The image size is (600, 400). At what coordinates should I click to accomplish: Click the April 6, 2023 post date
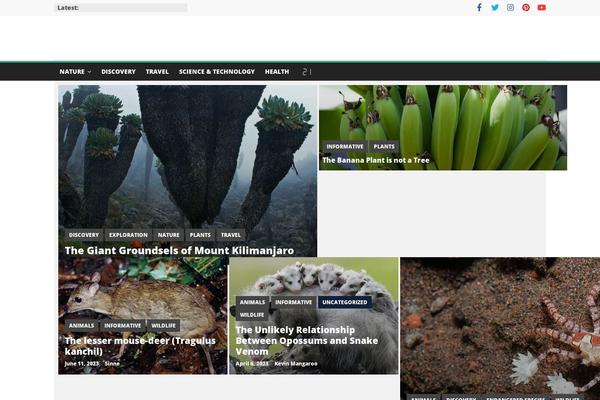click(x=252, y=364)
